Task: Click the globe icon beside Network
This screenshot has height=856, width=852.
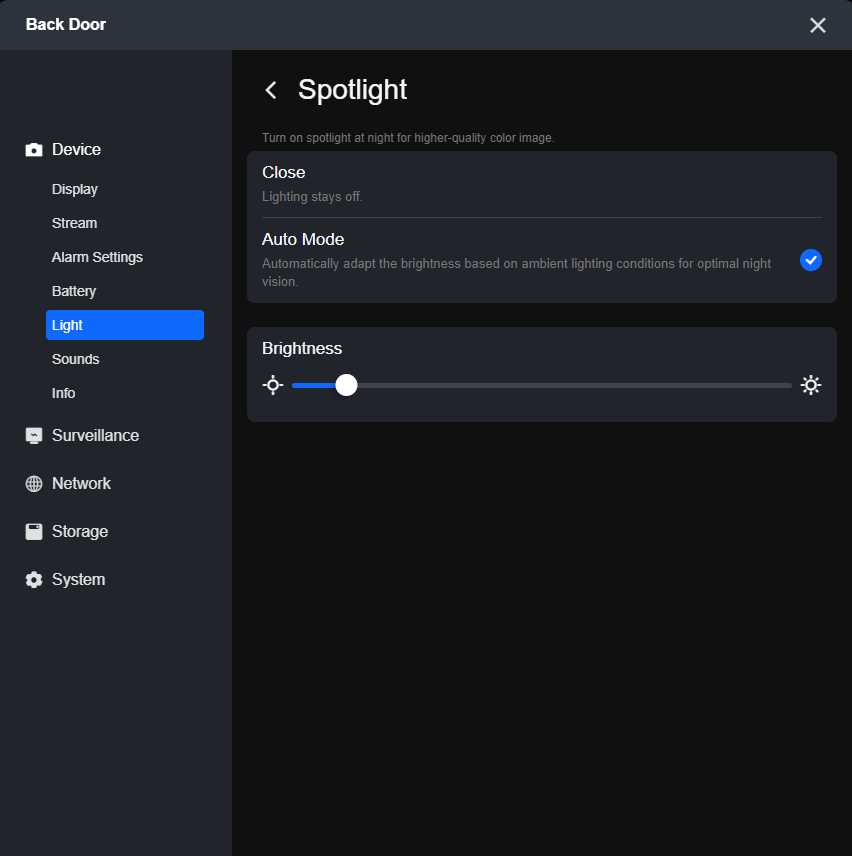Action: pyautogui.click(x=34, y=484)
